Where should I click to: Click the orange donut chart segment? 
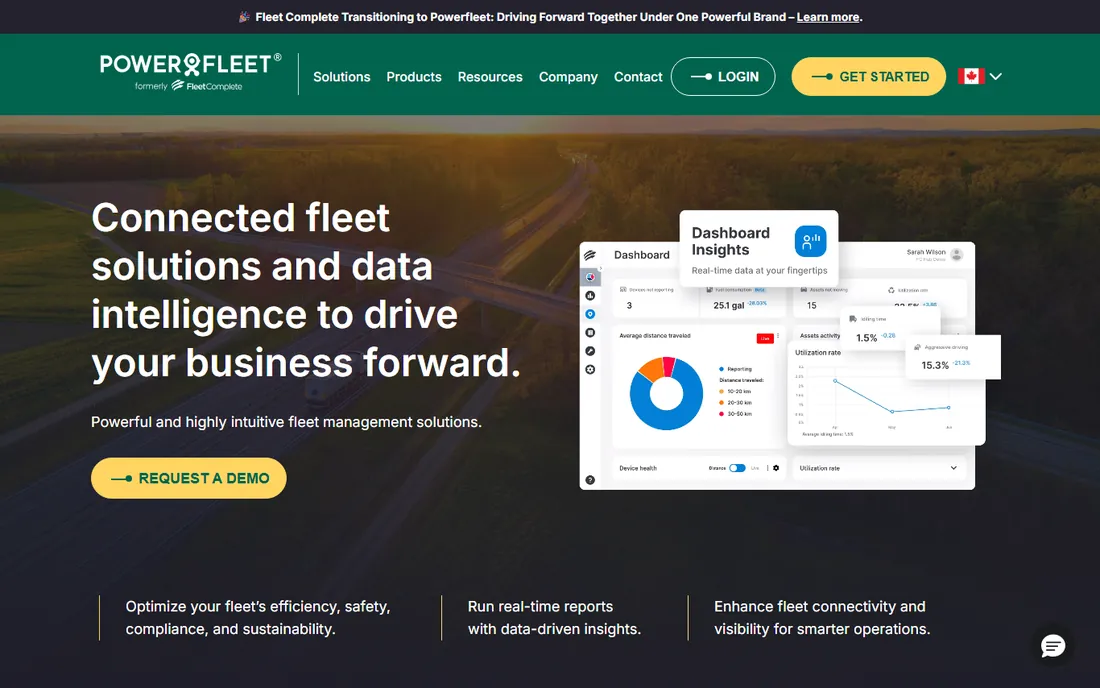pos(652,370)
